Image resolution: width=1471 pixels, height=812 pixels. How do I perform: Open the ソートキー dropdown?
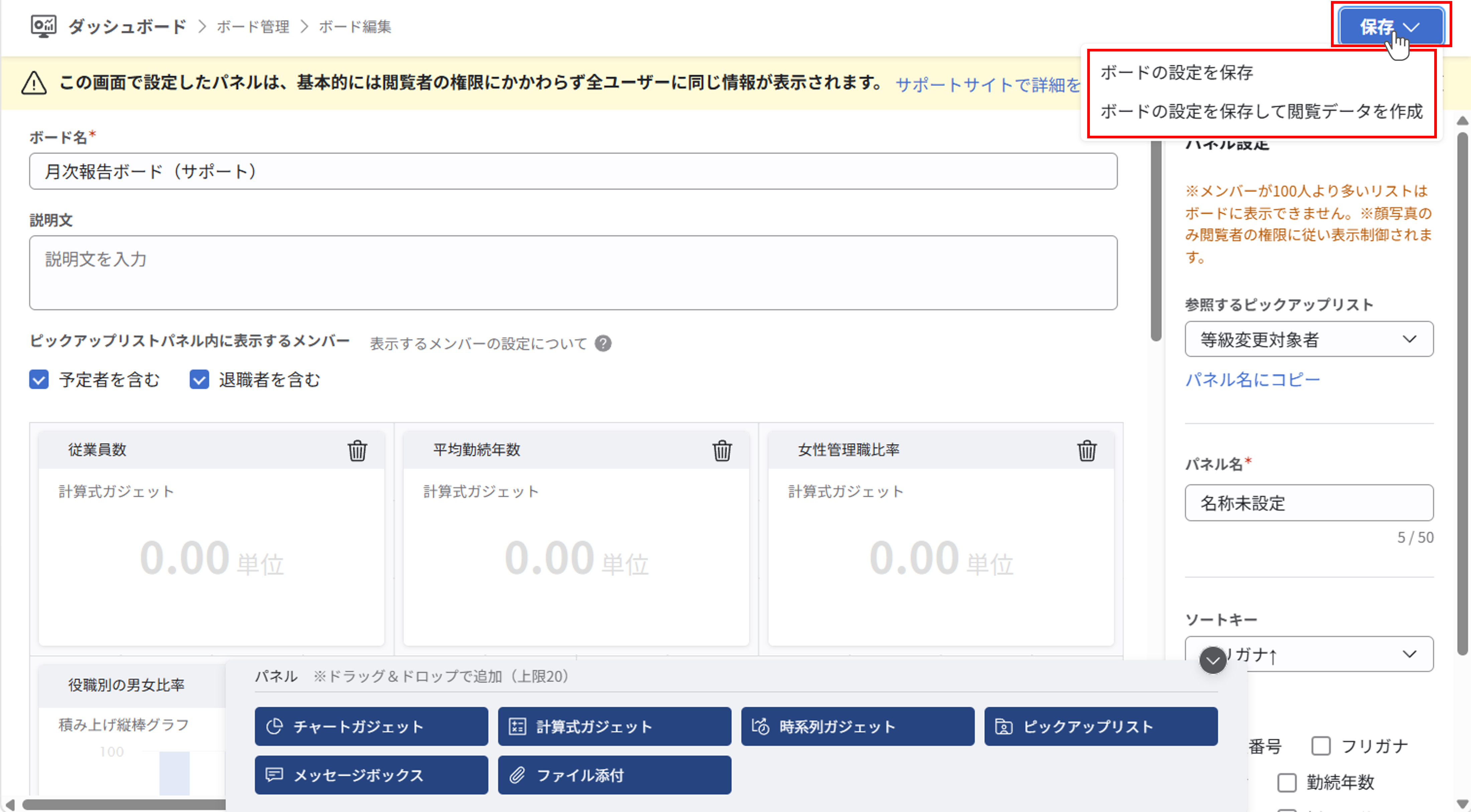click(x=1309, y=654)
